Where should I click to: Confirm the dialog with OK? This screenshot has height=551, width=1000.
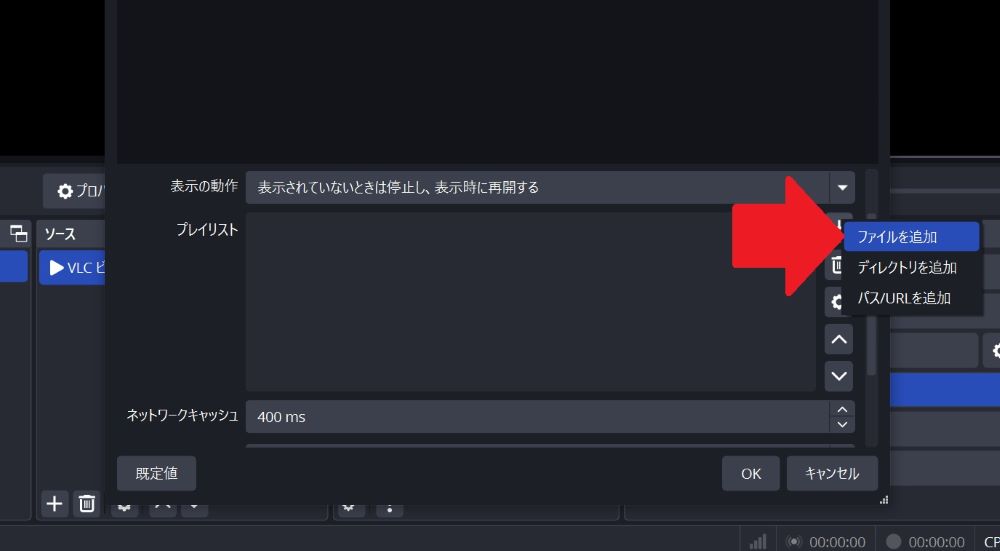click(751, 474)
